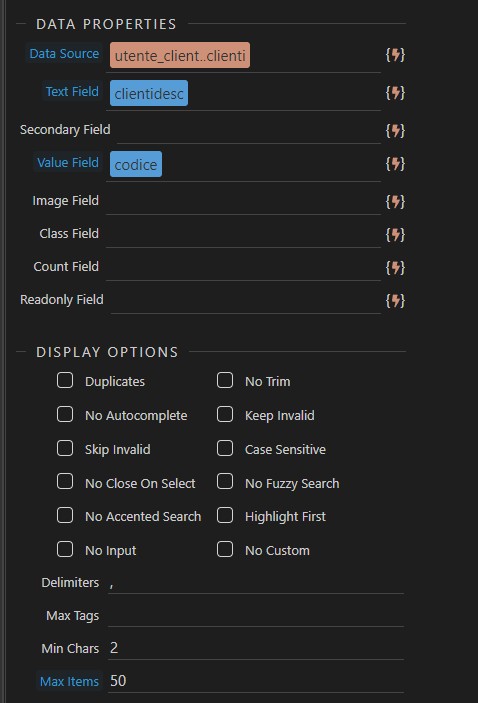The image size is (478, 703).
Task: Click the Delimiters input field
Action: coord(256,582)
